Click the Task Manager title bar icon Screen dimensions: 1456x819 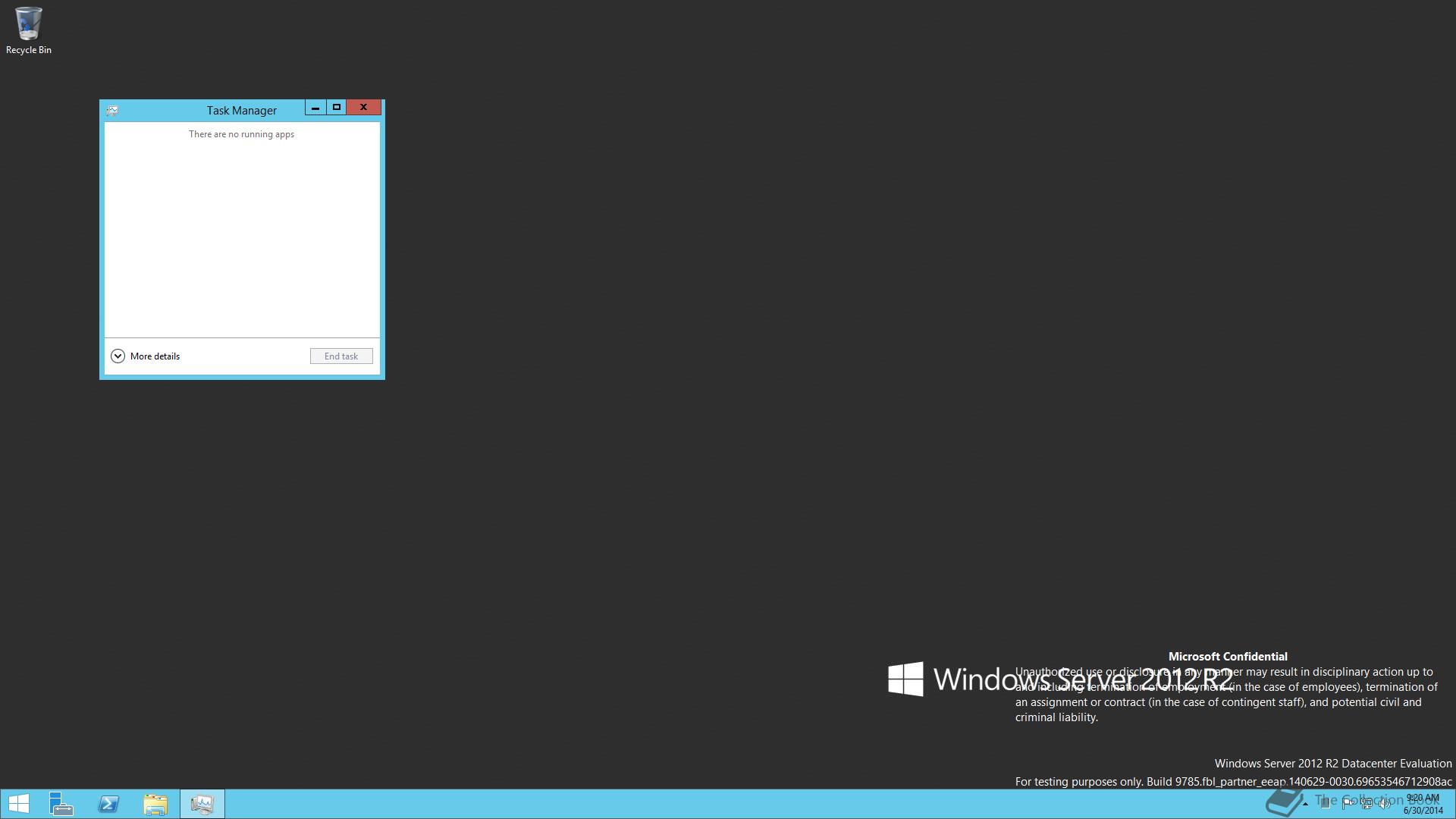112,111
